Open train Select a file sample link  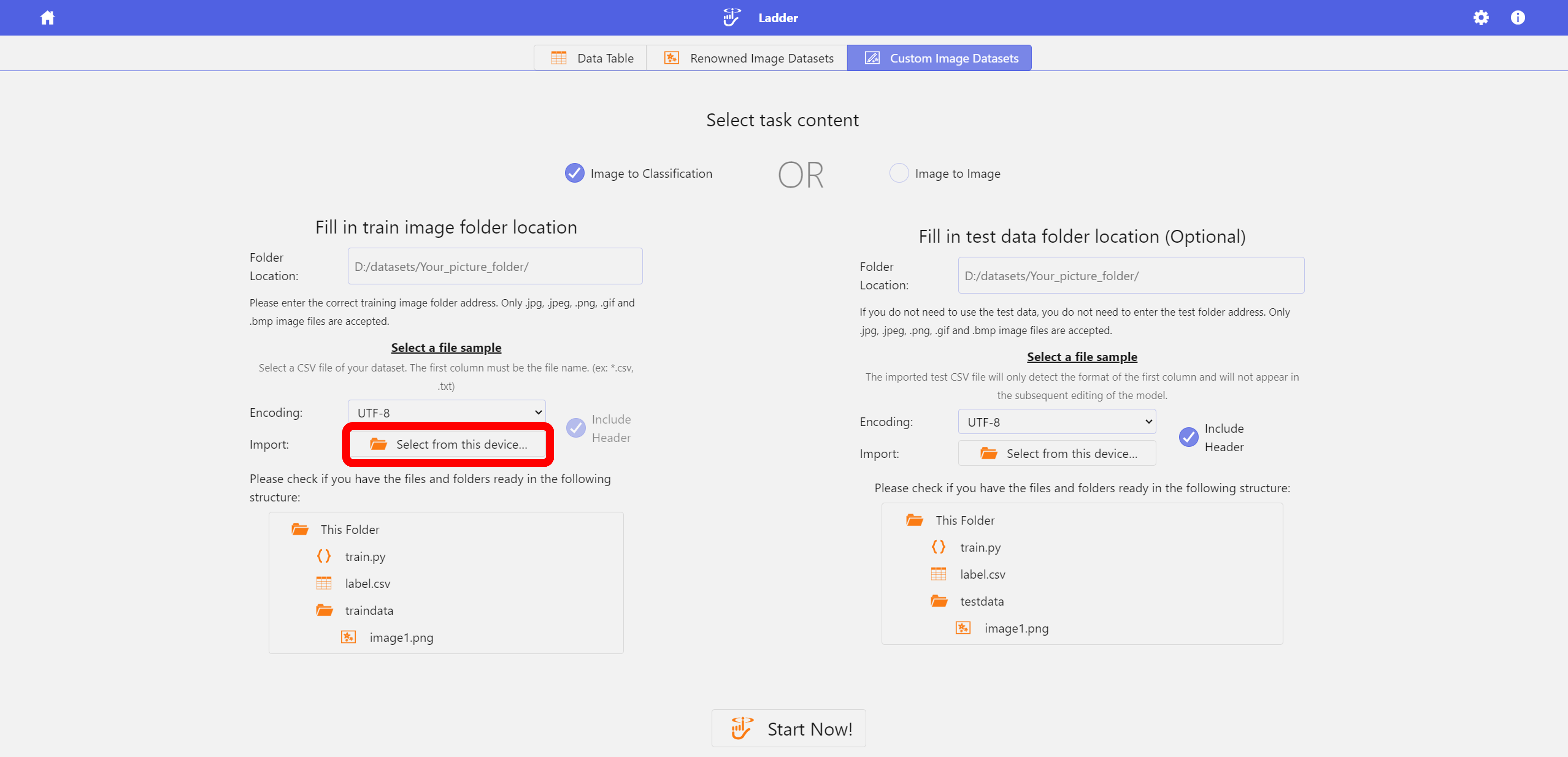pos(446,347)
